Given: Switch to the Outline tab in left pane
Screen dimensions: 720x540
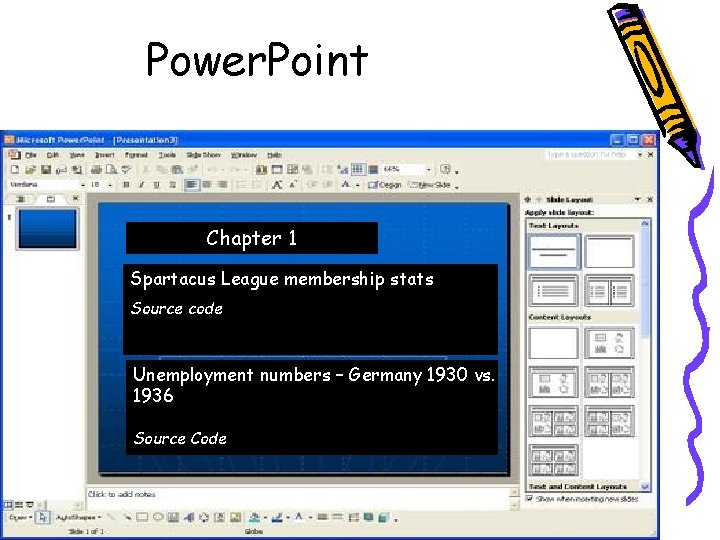Looking at the screenshot, I should click(21, 199).
